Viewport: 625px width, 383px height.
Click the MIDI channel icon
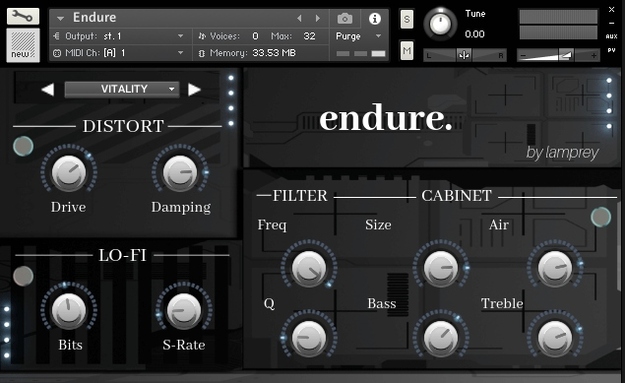(x=57, y=53)
